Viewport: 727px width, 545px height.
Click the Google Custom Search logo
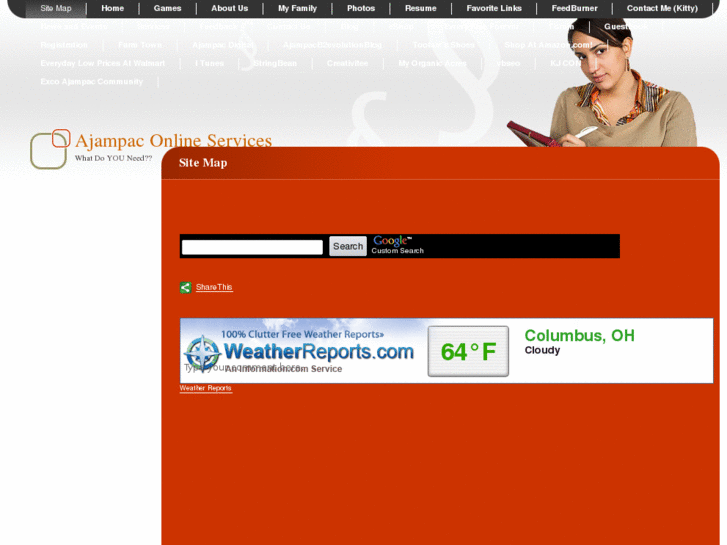(x=397, y=244)
